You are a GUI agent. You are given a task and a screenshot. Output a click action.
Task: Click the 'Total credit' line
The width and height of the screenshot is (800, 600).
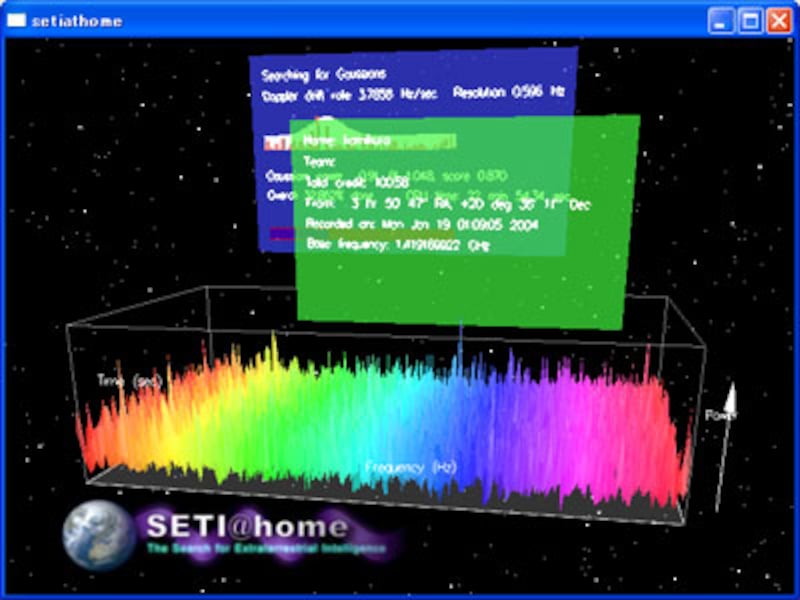(357, 182)
